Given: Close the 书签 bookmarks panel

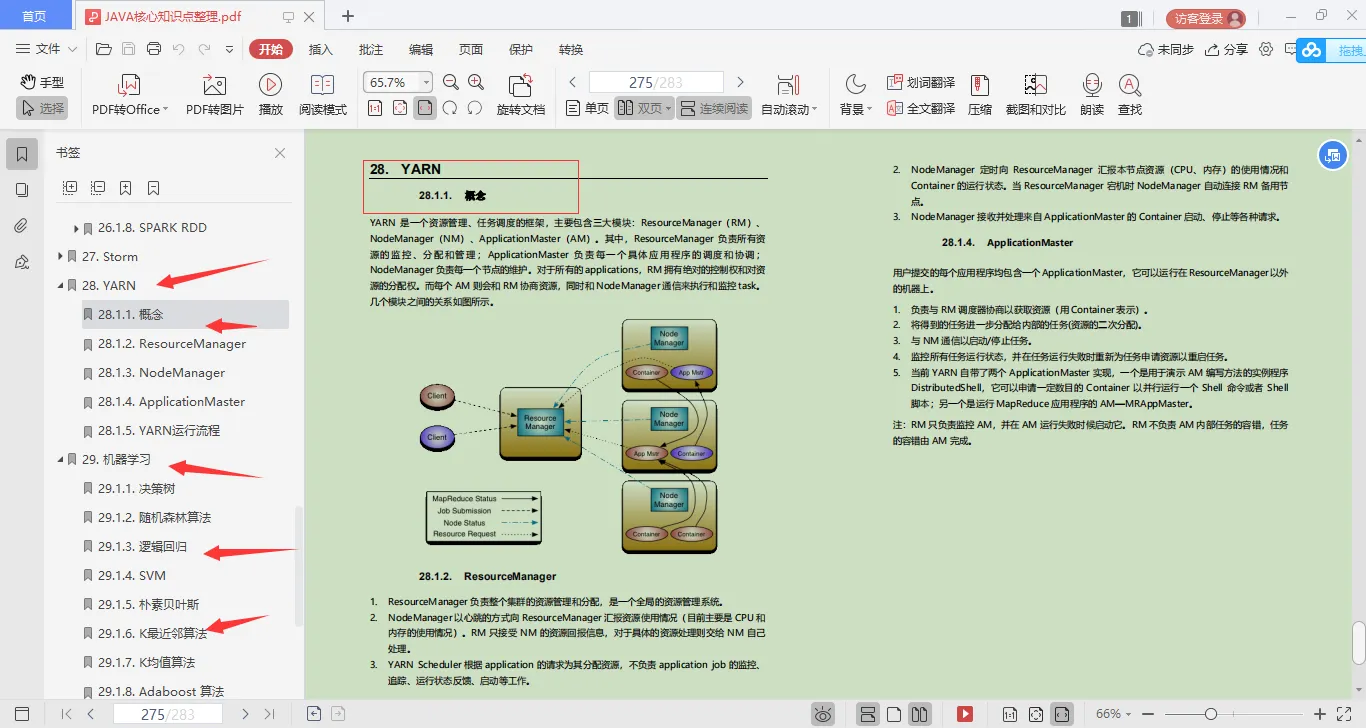Looking at the screenshot, I should point(280,153).
